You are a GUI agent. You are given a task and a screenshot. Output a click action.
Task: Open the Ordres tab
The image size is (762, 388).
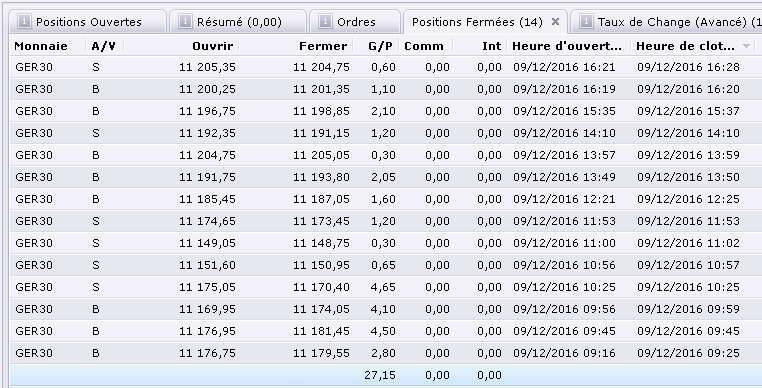coord(355,22)
